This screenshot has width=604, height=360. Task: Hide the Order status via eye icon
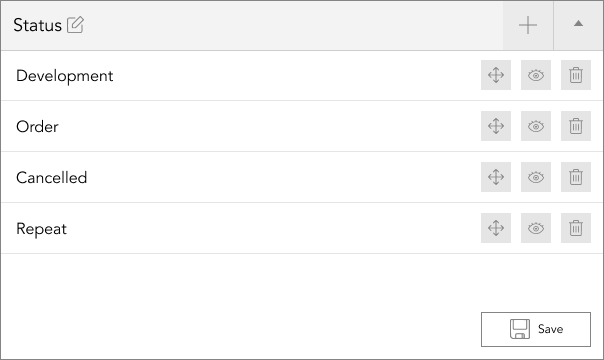536,126
